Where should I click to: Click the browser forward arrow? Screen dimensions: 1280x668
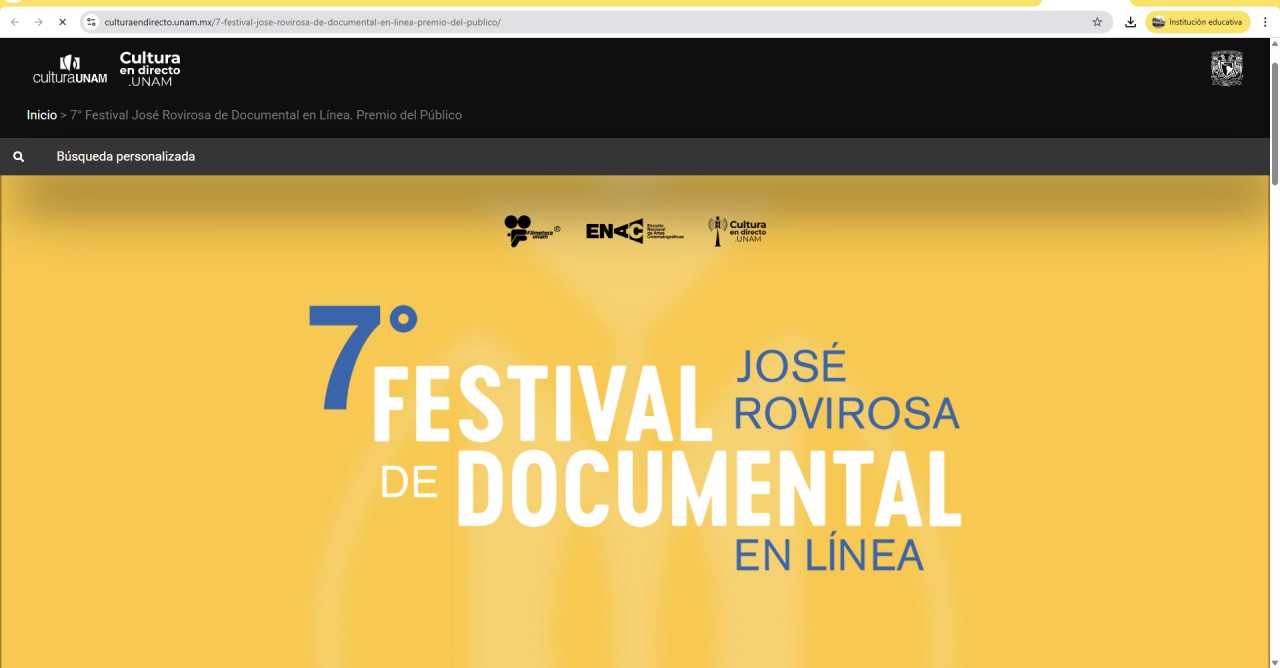pyautogui.click(x=38, y=22)
